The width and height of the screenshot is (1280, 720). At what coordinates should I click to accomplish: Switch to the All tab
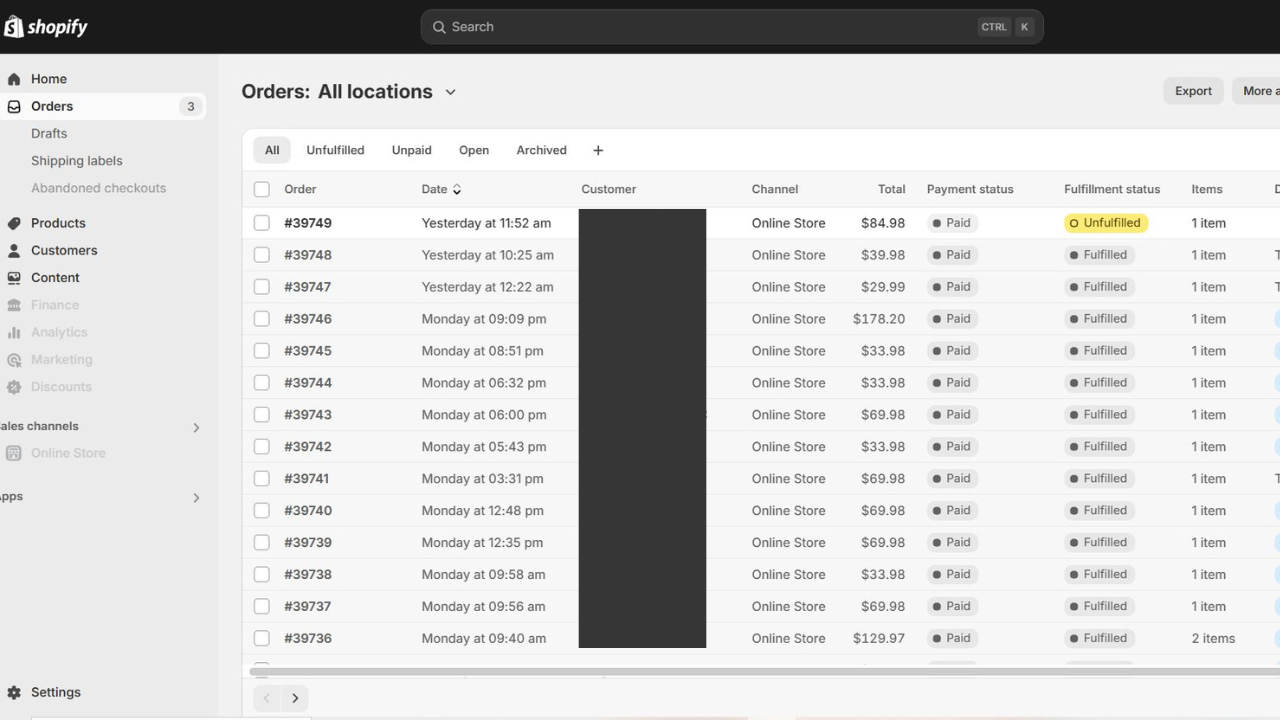pyautogui.click(x=272, y=150)
